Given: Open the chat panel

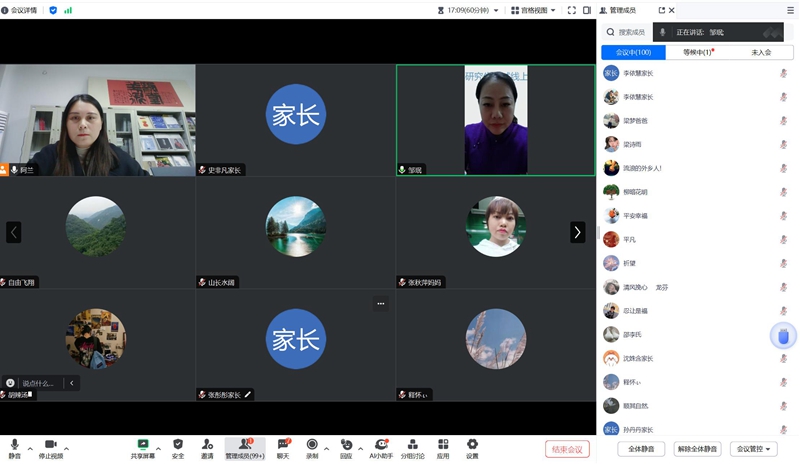Looking at the screenshot, I should click(283, 444).
